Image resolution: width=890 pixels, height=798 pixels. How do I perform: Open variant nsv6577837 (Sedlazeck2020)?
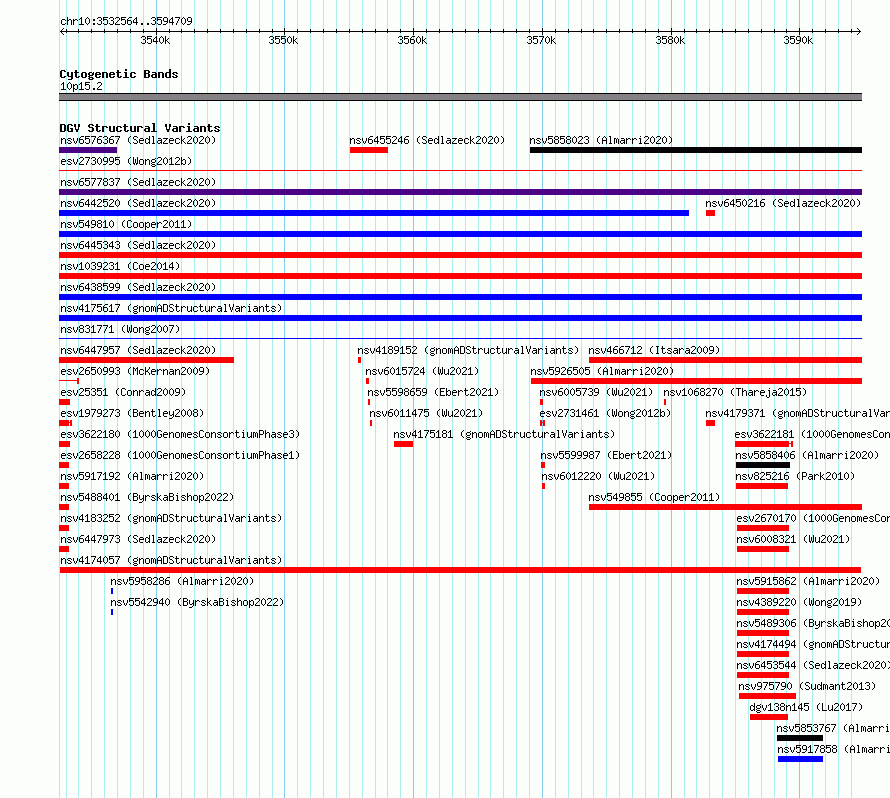tap(138, 182)
